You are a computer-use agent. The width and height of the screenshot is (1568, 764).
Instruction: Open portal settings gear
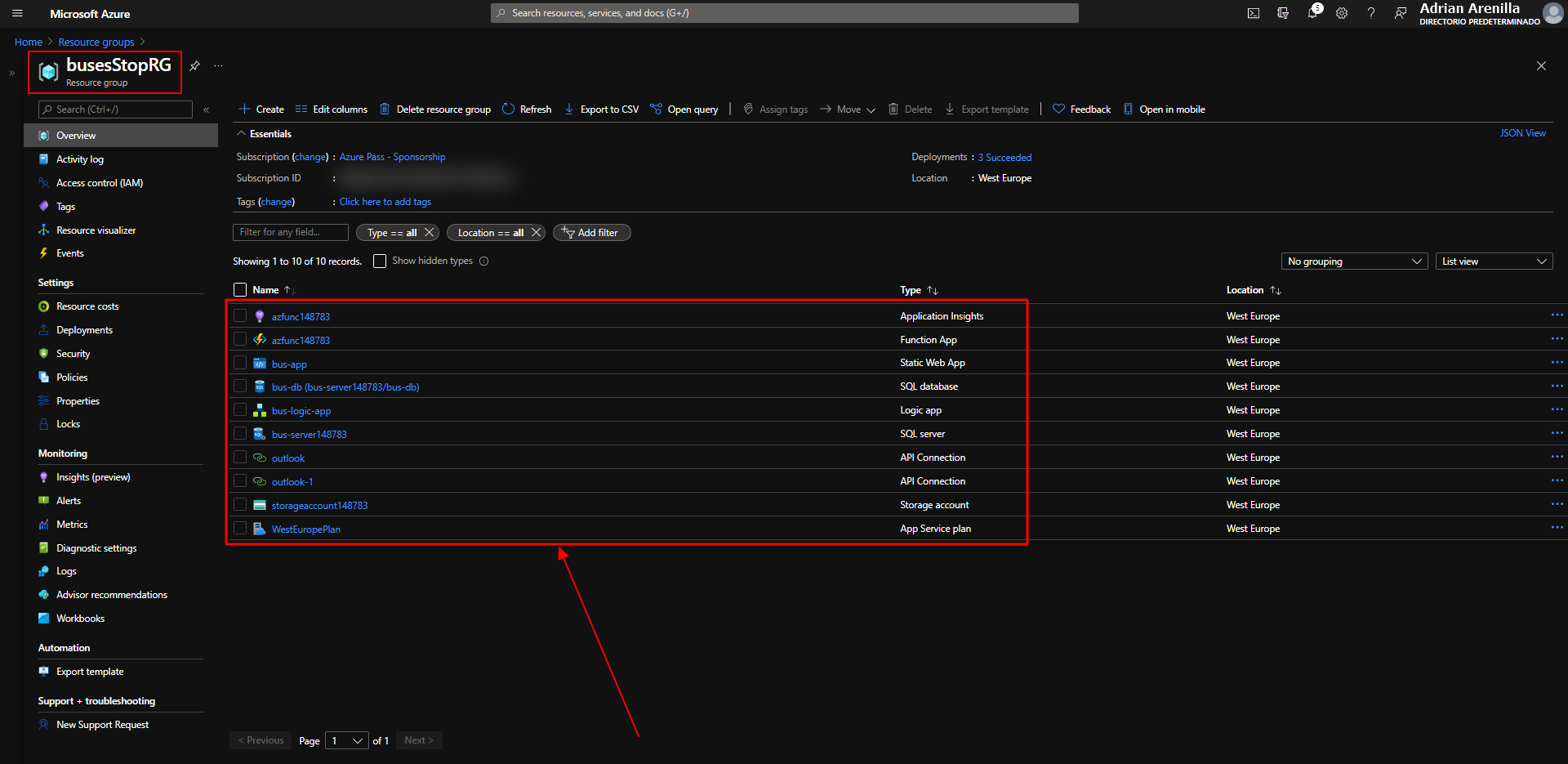click(1342, 13)
